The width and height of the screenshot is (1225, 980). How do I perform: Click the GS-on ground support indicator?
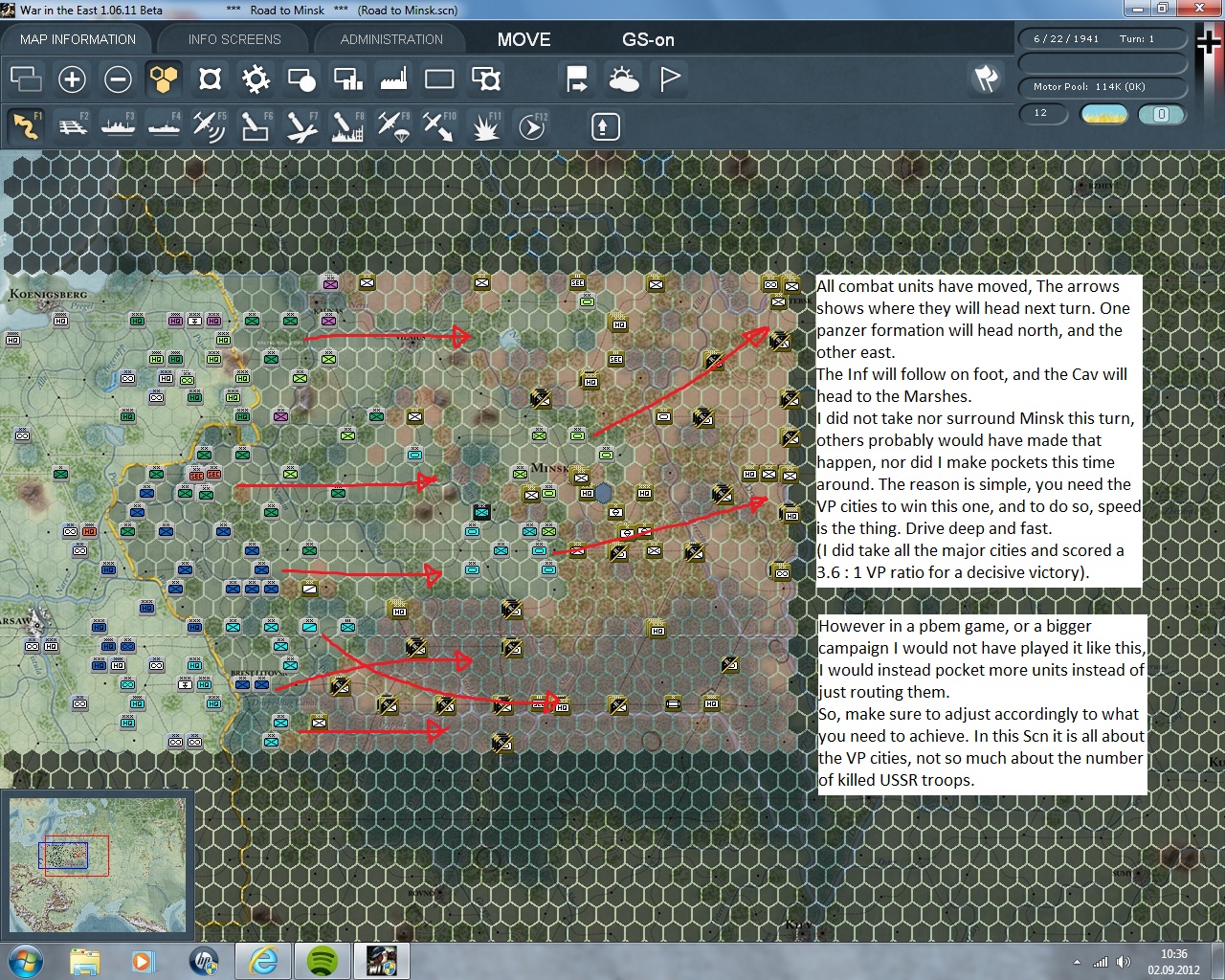pos(648,39)
